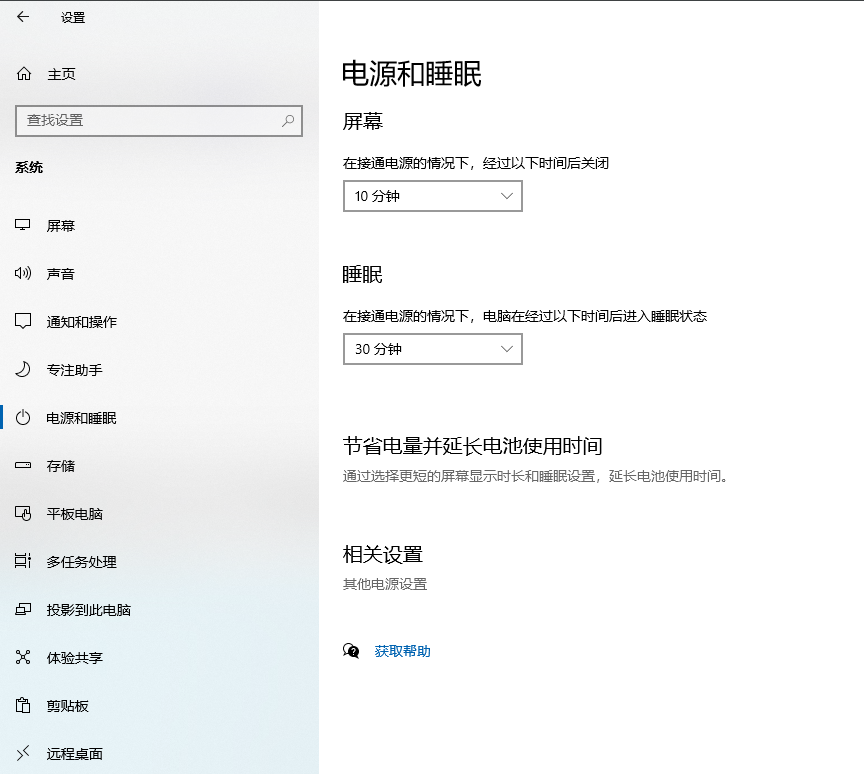Click the Sound (声音) speaker icon
Screen dimensions: 864x774
[23, 273]
